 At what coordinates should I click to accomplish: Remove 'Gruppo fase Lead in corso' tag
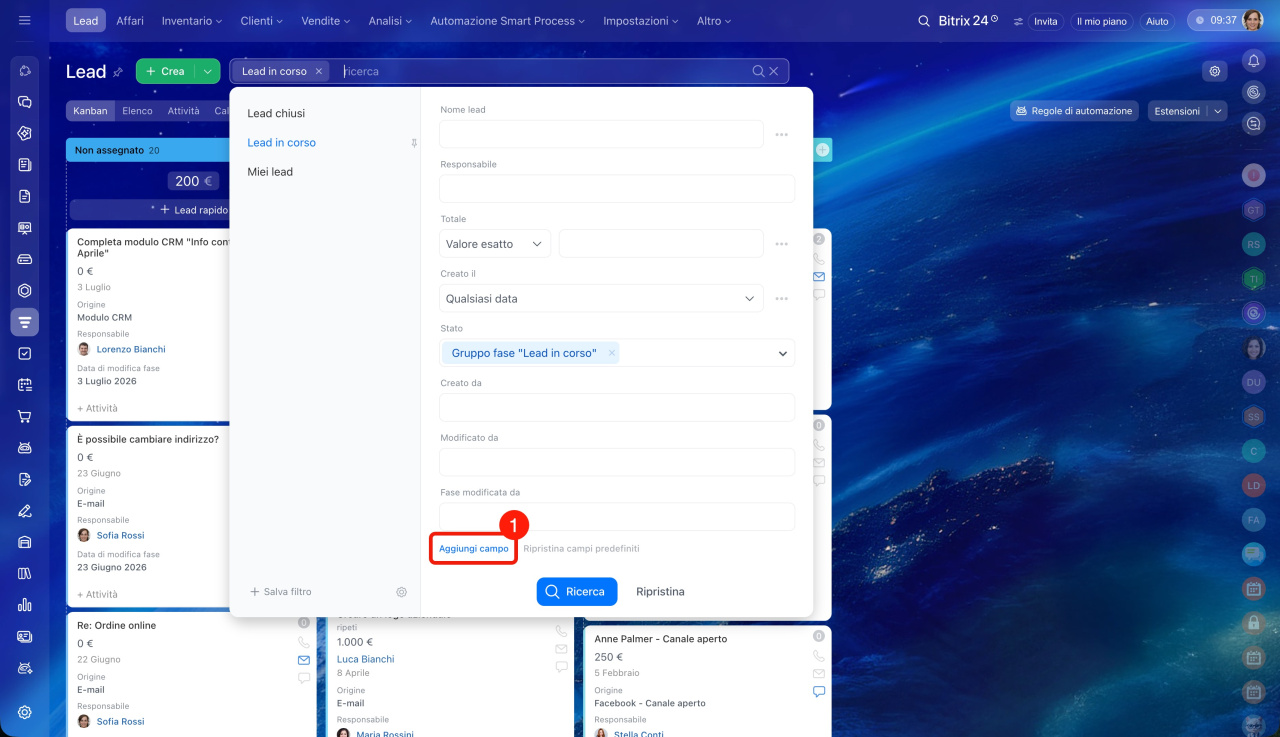coord(612,353)
